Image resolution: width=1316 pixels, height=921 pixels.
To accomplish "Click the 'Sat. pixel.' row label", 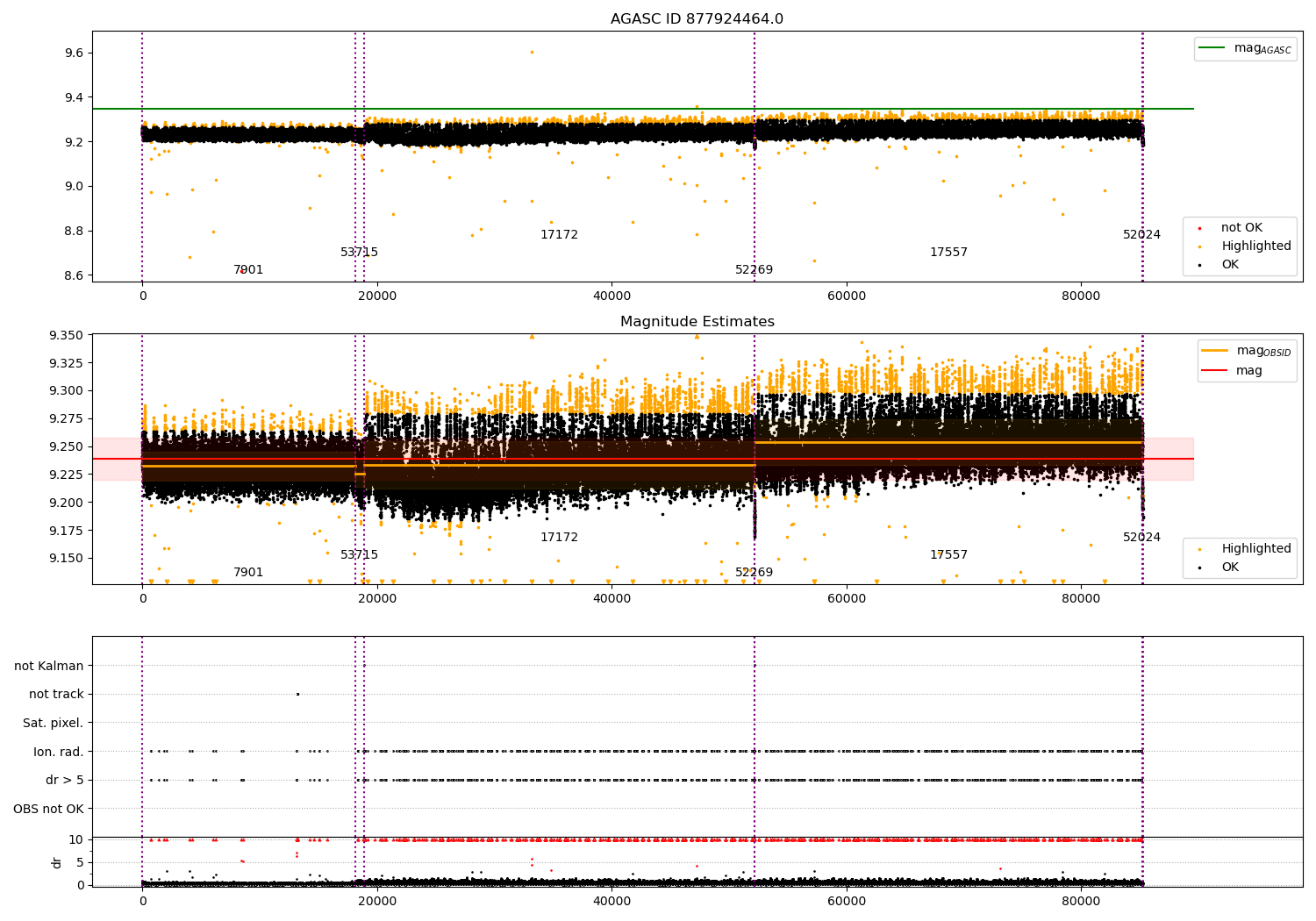I will coord(54,724).
